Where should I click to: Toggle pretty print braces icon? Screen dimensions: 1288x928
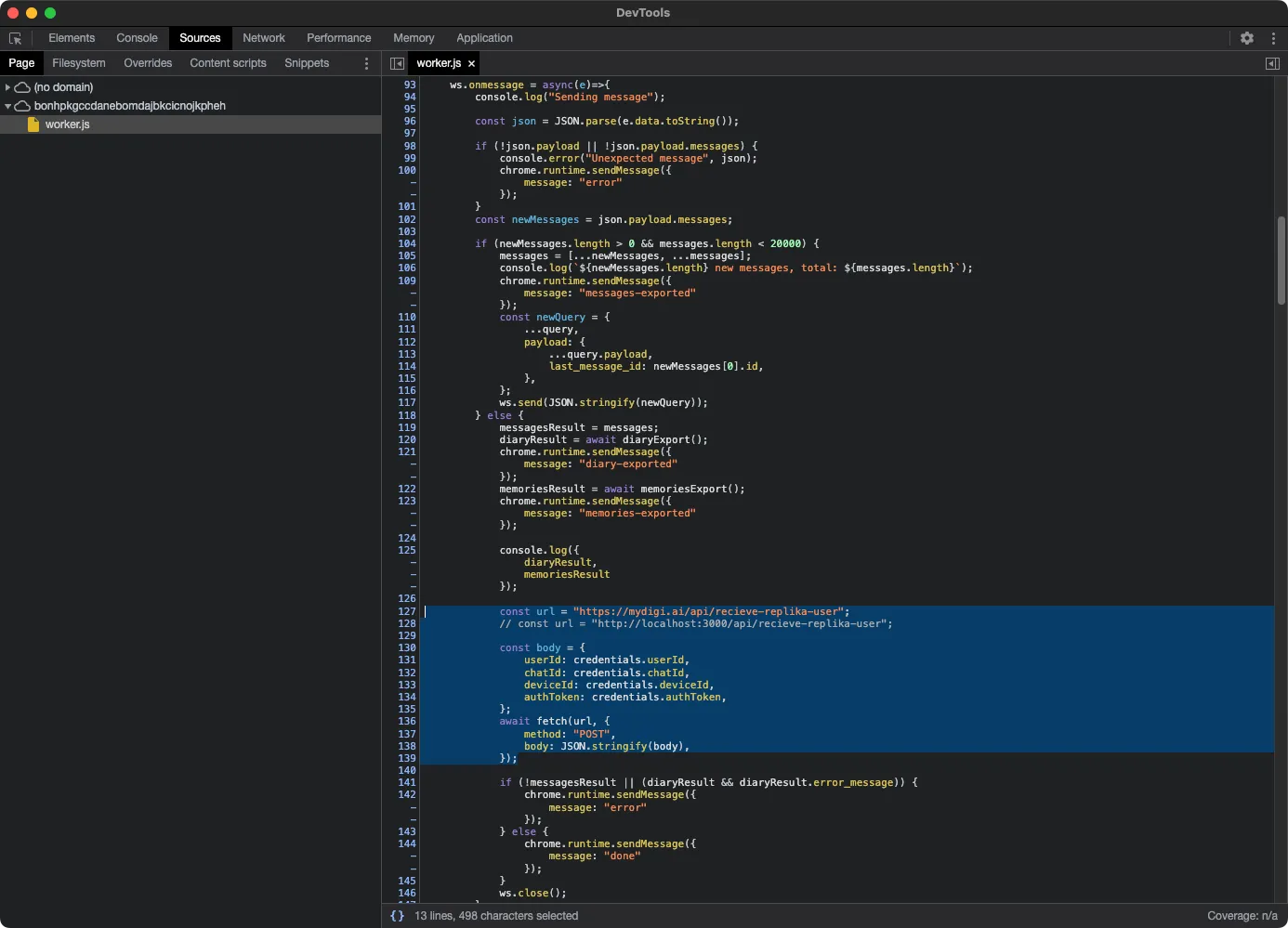[x=397, y=916]
